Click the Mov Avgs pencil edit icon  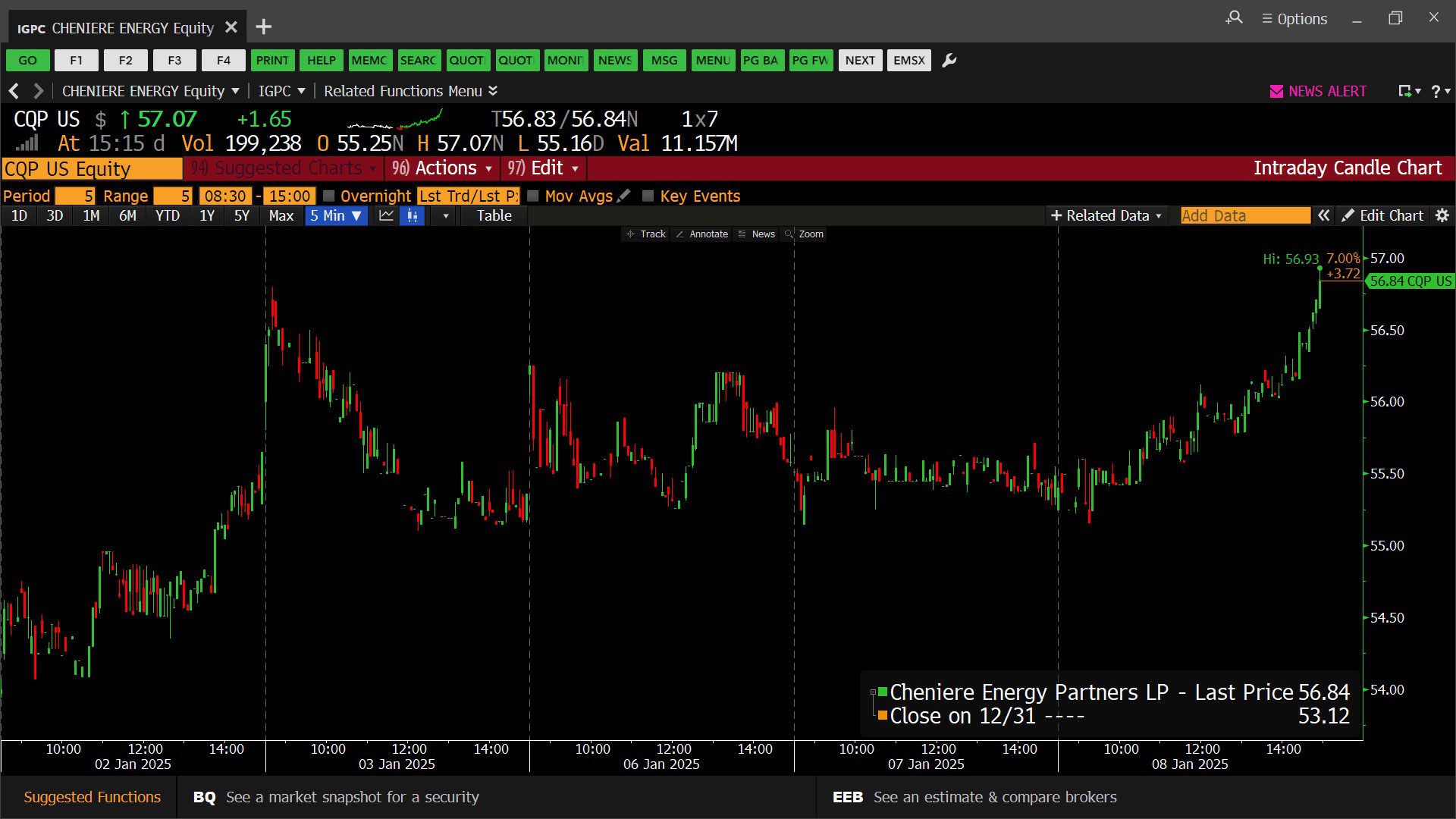(x=623, y=196)
